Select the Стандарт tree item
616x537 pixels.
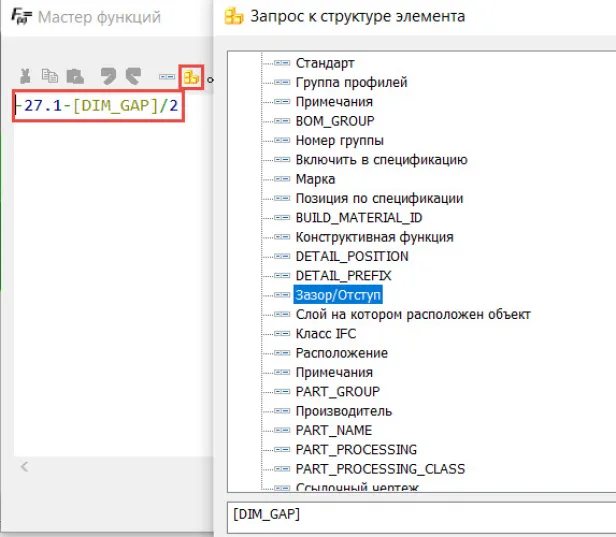pos(325,63)
